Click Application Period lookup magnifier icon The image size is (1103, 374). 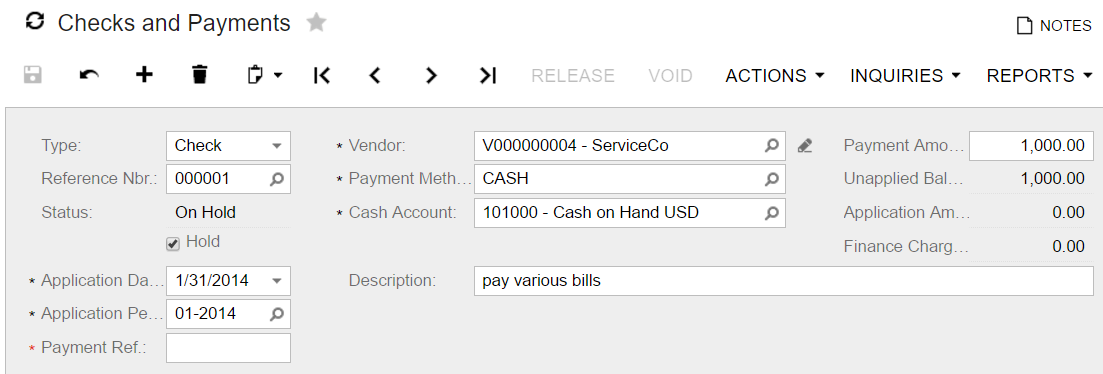tap(276, 314)
